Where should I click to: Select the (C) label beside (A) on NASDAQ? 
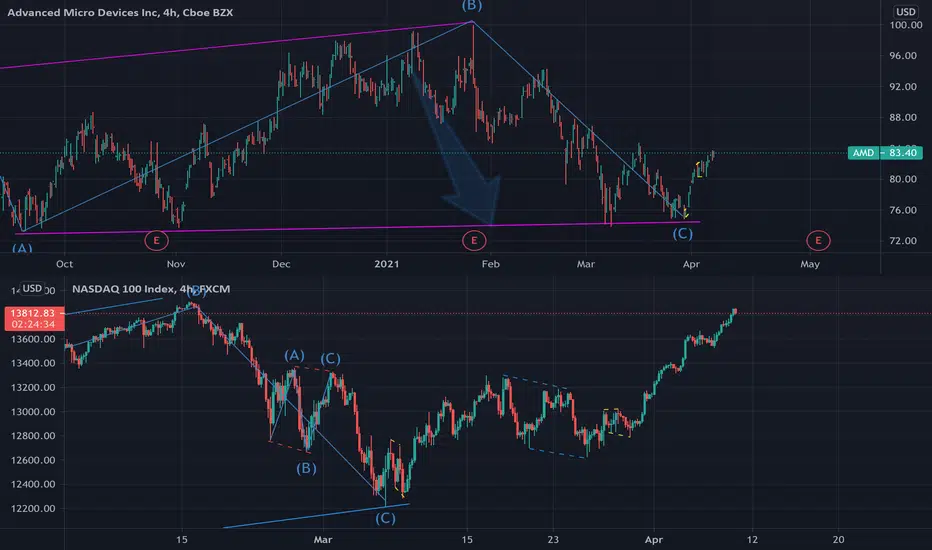pyautogui.click(x=330, y=359)
